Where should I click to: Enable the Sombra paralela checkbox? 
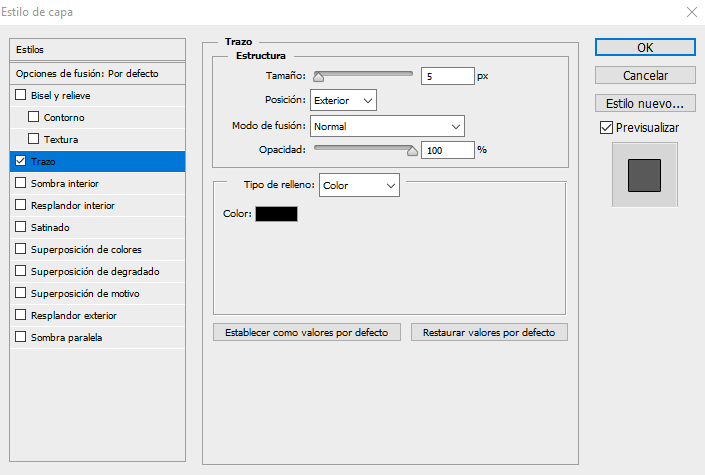point(21,337)
